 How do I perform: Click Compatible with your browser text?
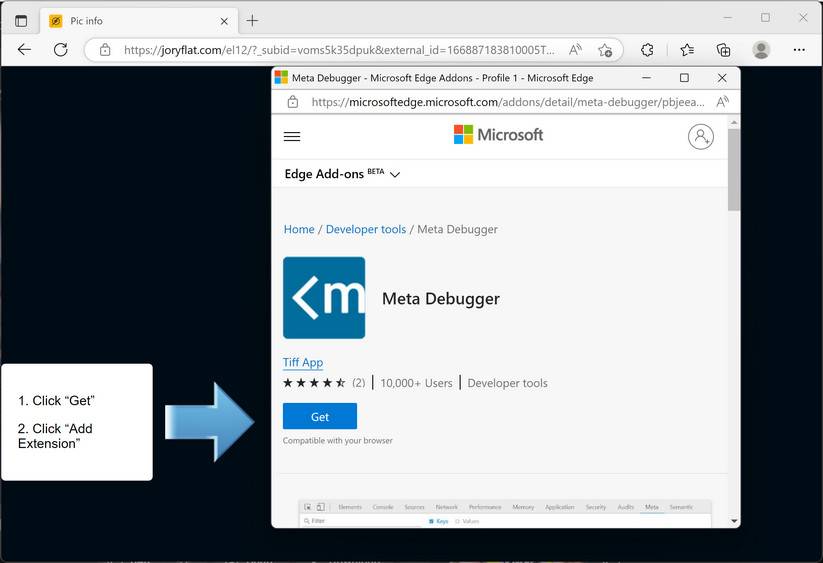[x=337, y=441]
